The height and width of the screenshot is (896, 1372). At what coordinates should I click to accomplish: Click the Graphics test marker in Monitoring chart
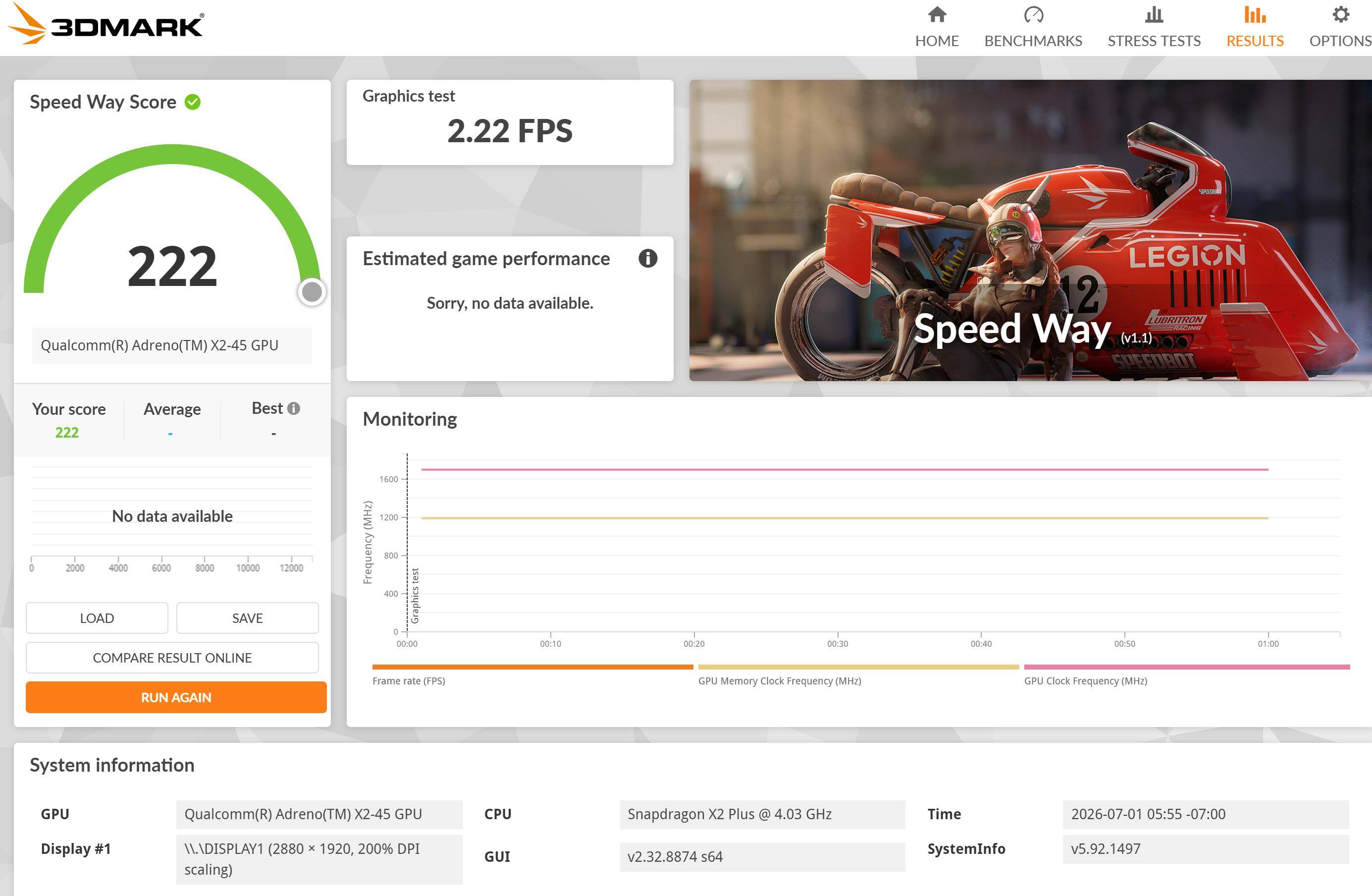415,595
